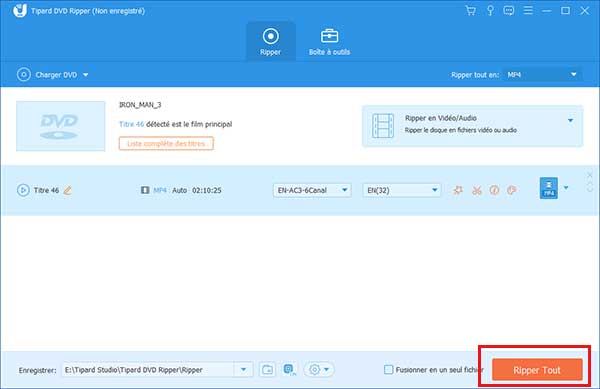Click the IRON_MAN_3 disc title text
The image size is (600, 389).
pyautogui.click(x=140, y=105)
